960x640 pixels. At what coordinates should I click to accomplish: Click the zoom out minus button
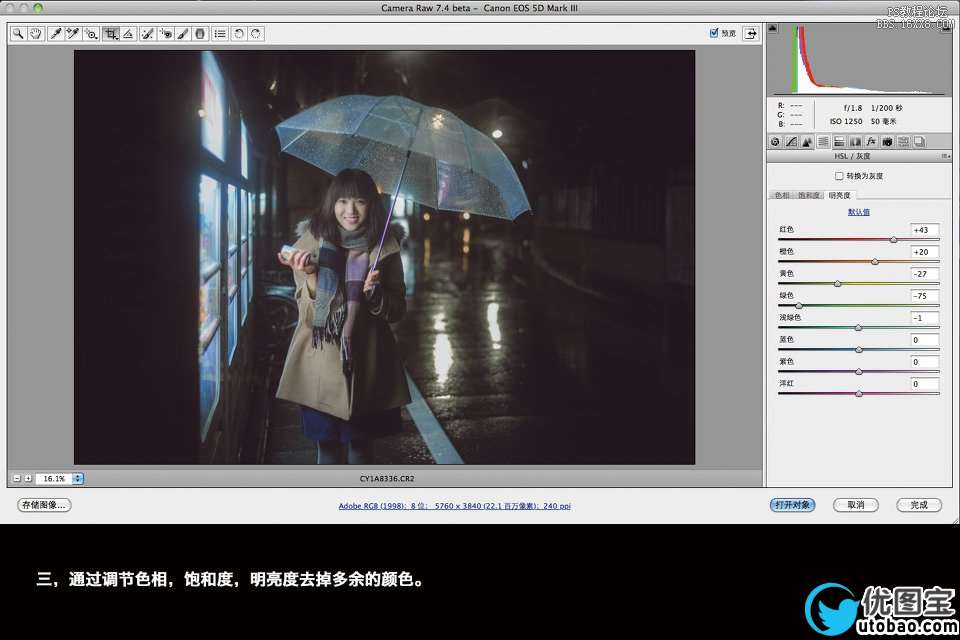(17, 478)
